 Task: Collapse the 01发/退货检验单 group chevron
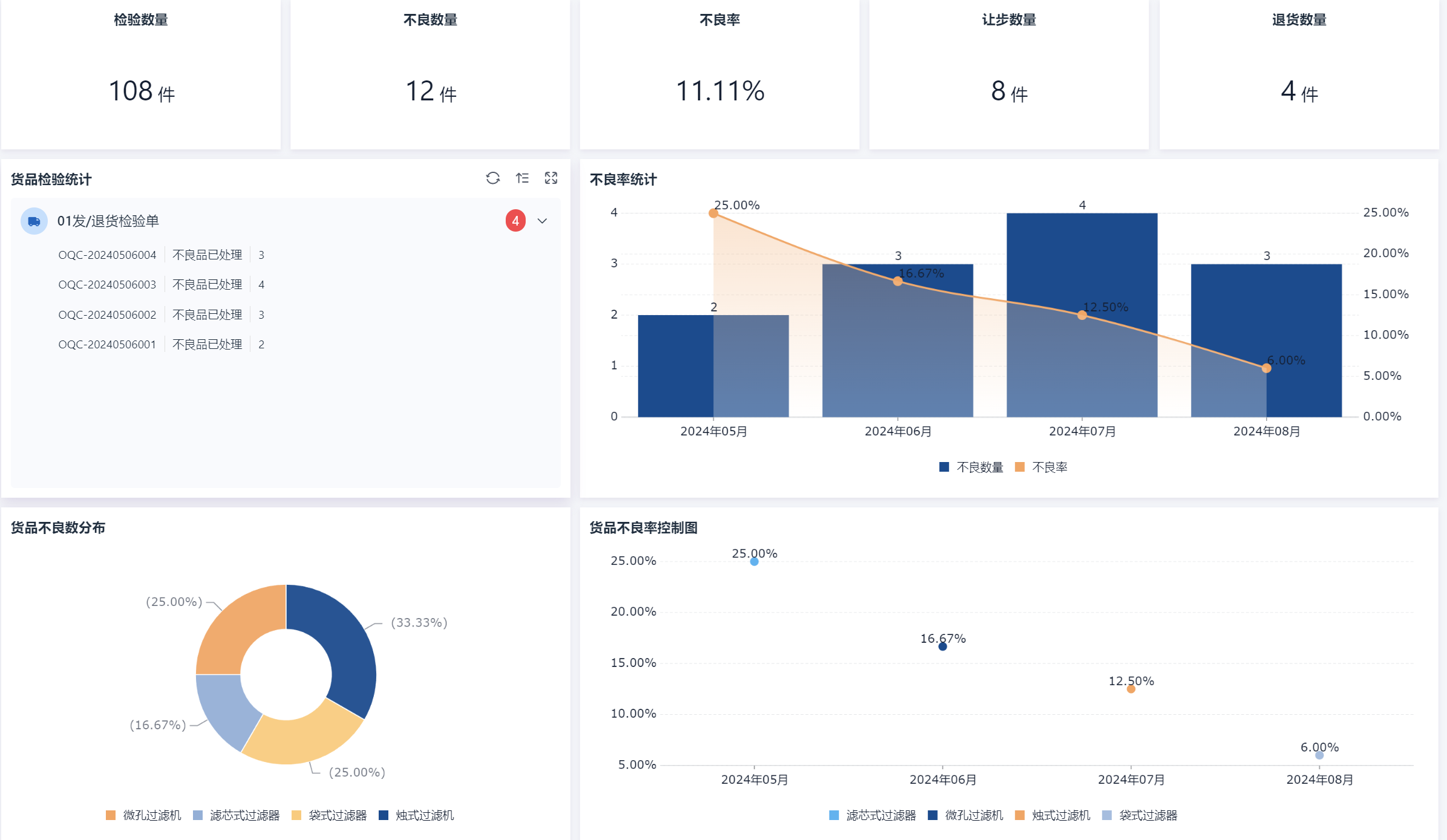tap(543, 221)
